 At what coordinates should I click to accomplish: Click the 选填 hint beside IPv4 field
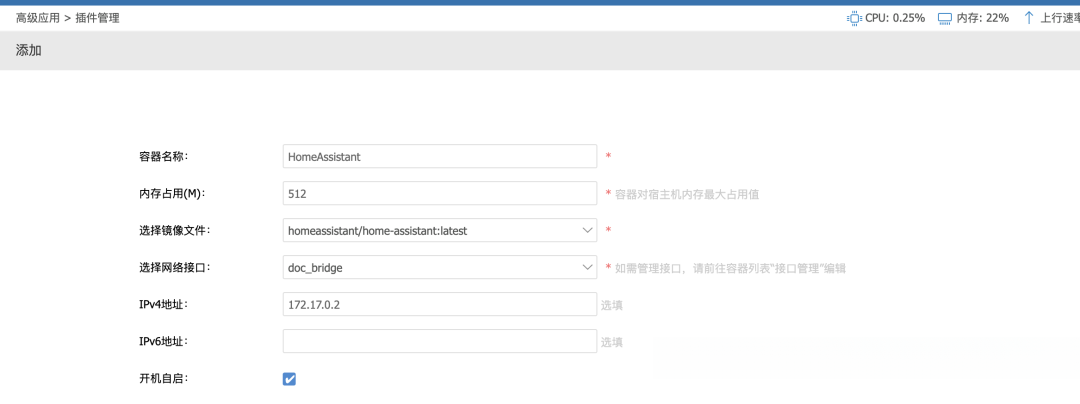coord(612,305)
